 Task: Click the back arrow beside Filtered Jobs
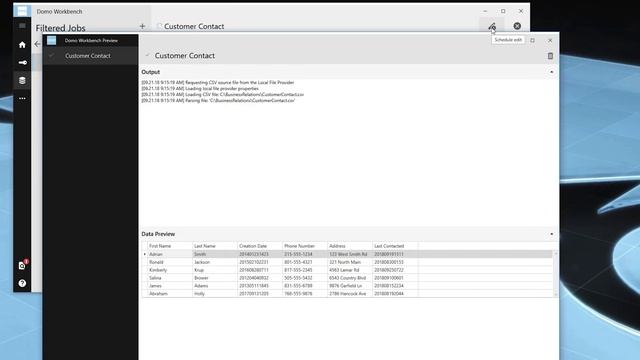pos(37,44)
